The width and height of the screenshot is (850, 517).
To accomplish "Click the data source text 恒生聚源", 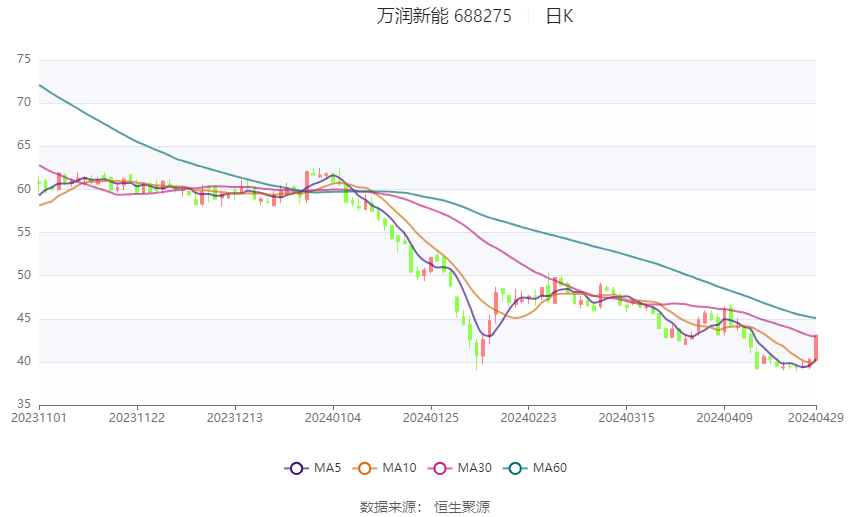I will [462, 507].
